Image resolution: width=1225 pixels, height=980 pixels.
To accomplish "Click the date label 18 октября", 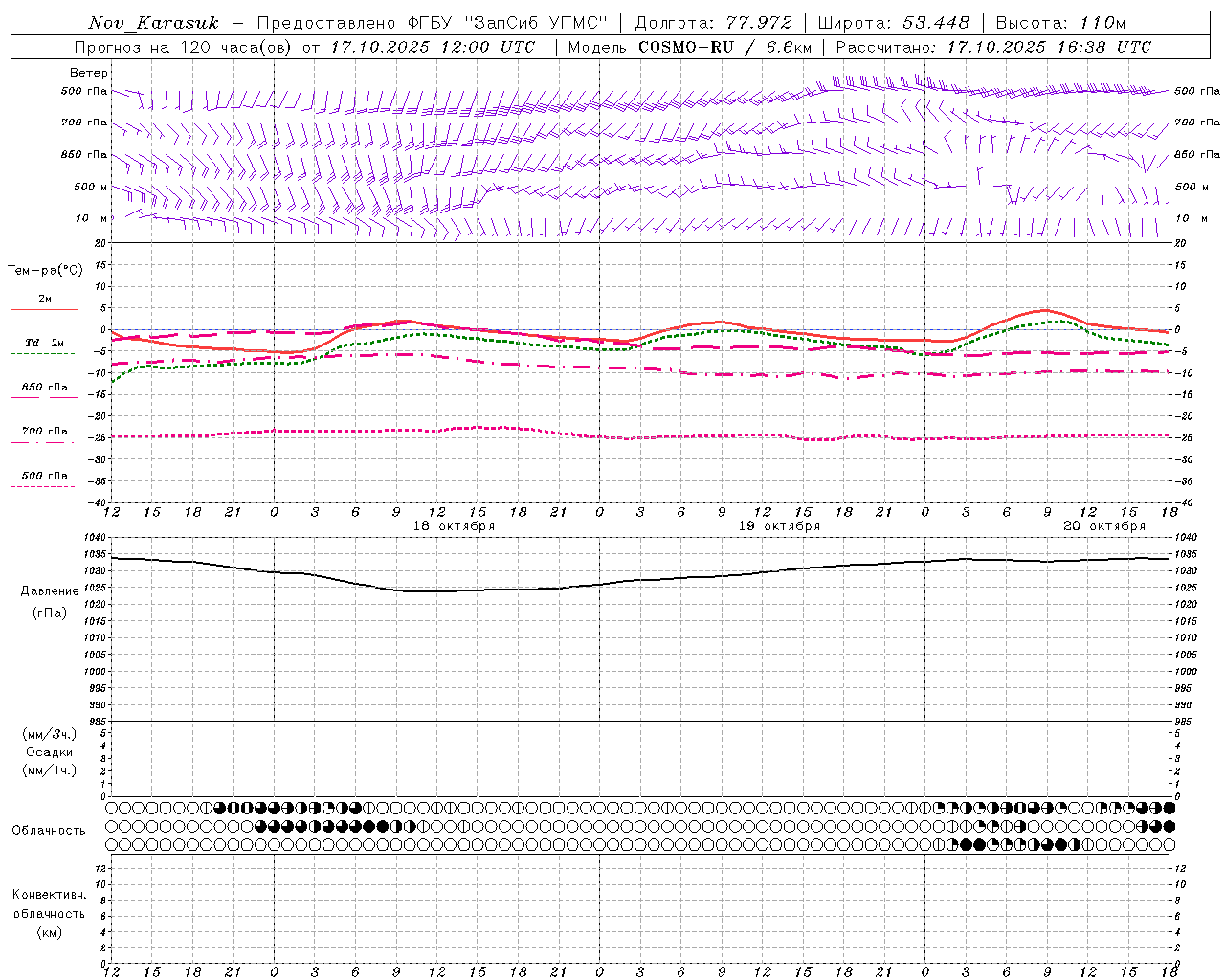I will [x=454, y=526].
